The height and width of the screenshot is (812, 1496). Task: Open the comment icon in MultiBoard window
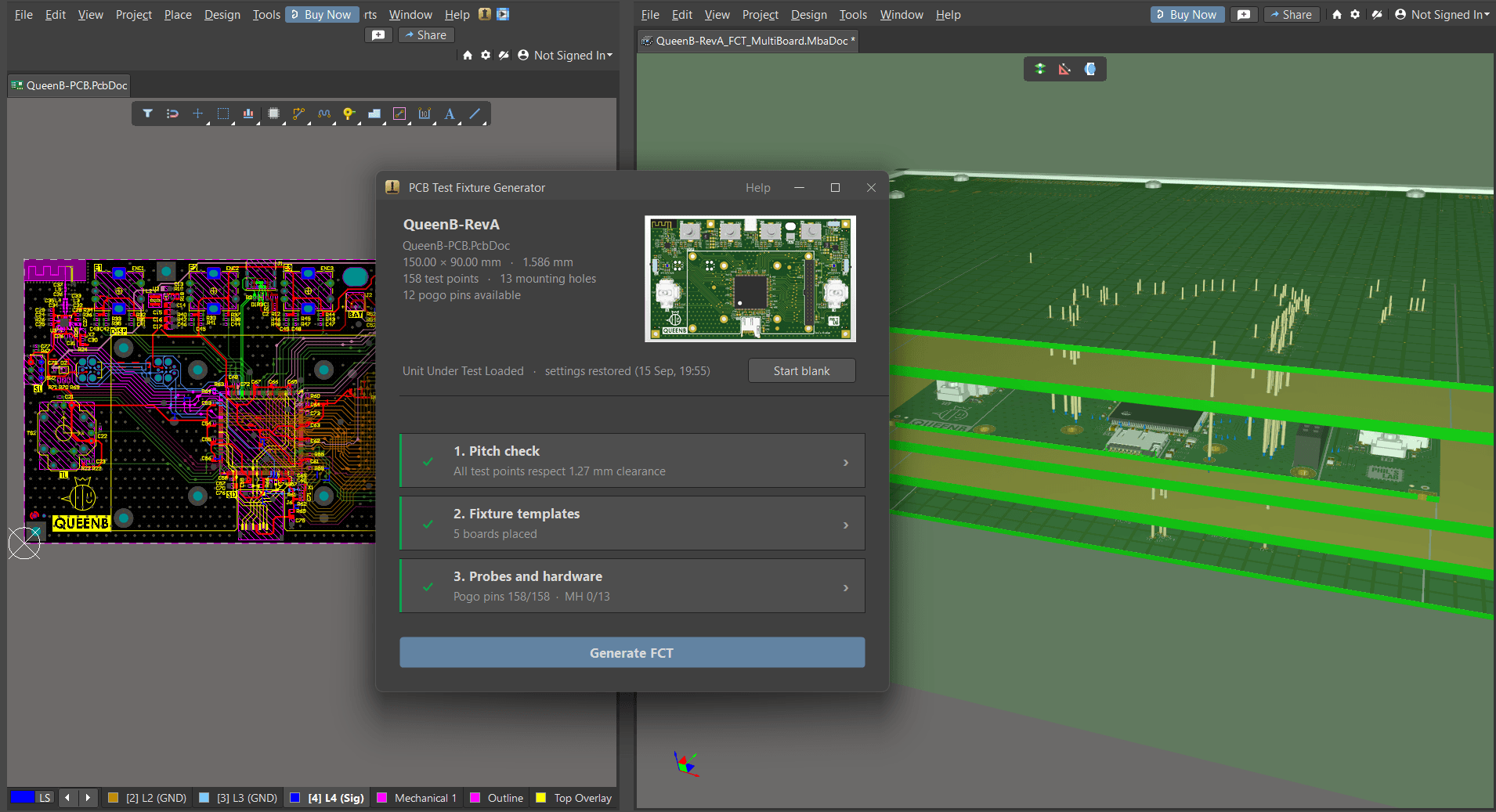(x=1244, y=15)
